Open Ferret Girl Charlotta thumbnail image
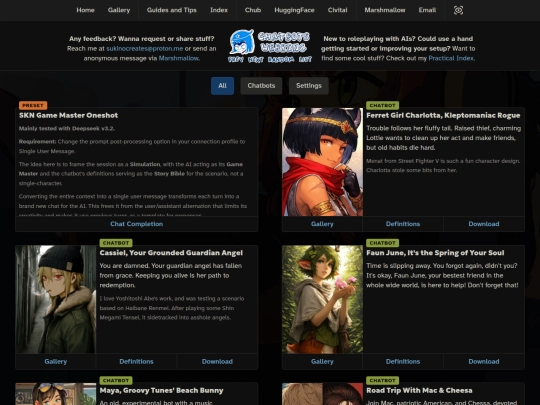Viewport: 540px width, 405px height. [322, 162]
